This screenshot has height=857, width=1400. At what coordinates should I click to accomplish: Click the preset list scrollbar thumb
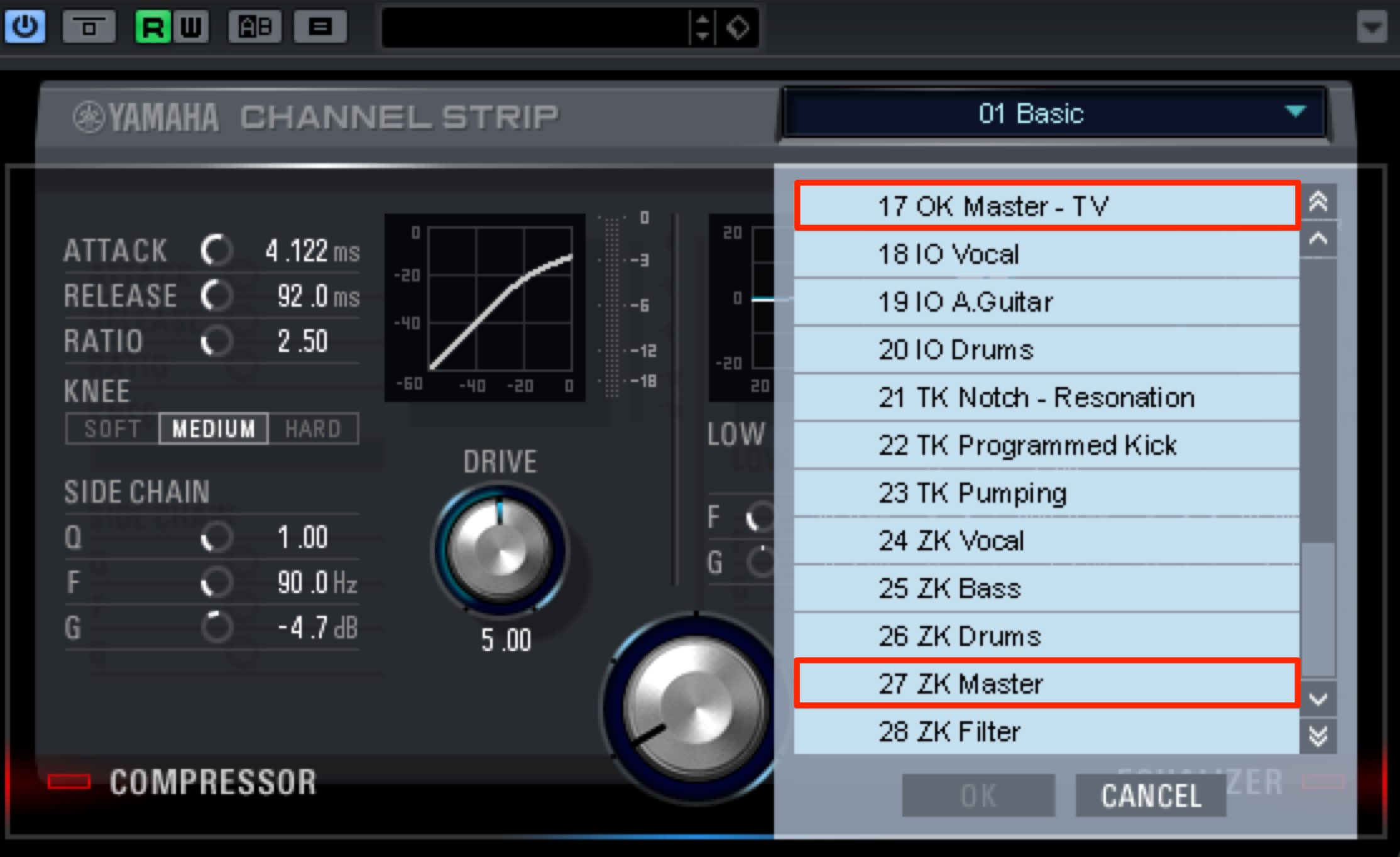point(1318,609)
